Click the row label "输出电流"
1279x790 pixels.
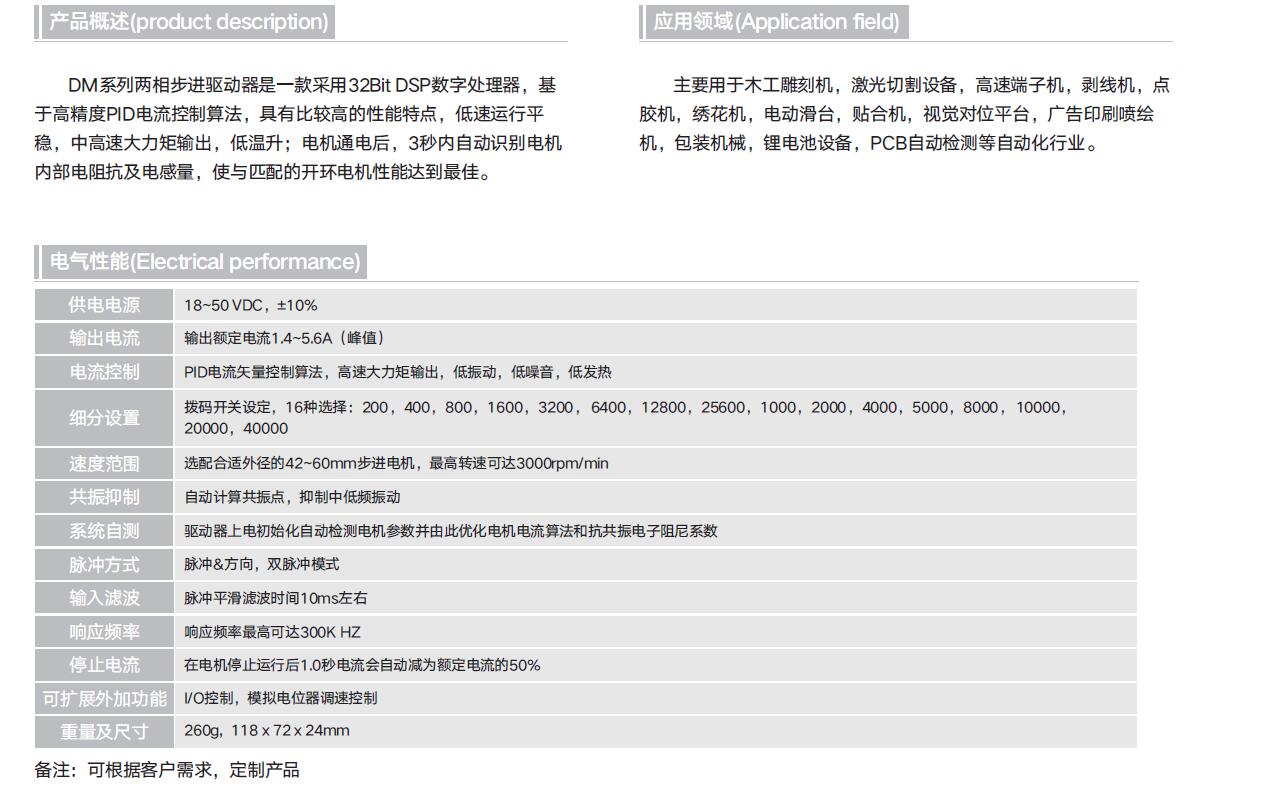pos(105,338)
